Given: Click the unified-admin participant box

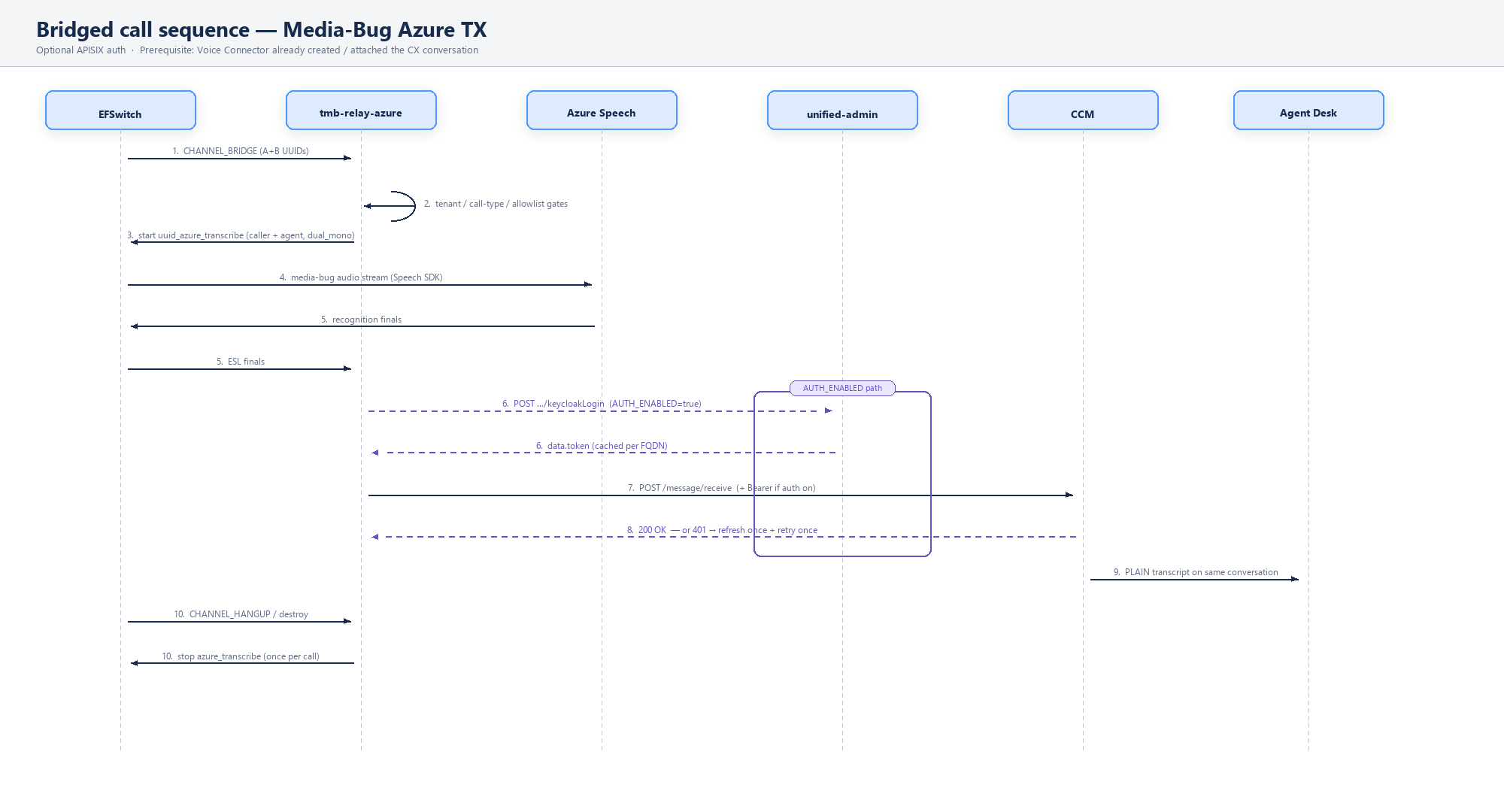Looking at the screenshot, I should click(x=842, y=111).
